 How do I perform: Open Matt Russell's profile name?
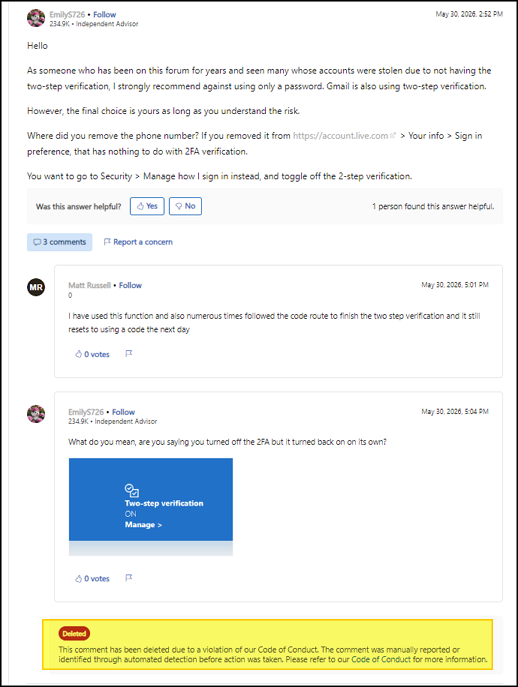(x=89, y=285)
